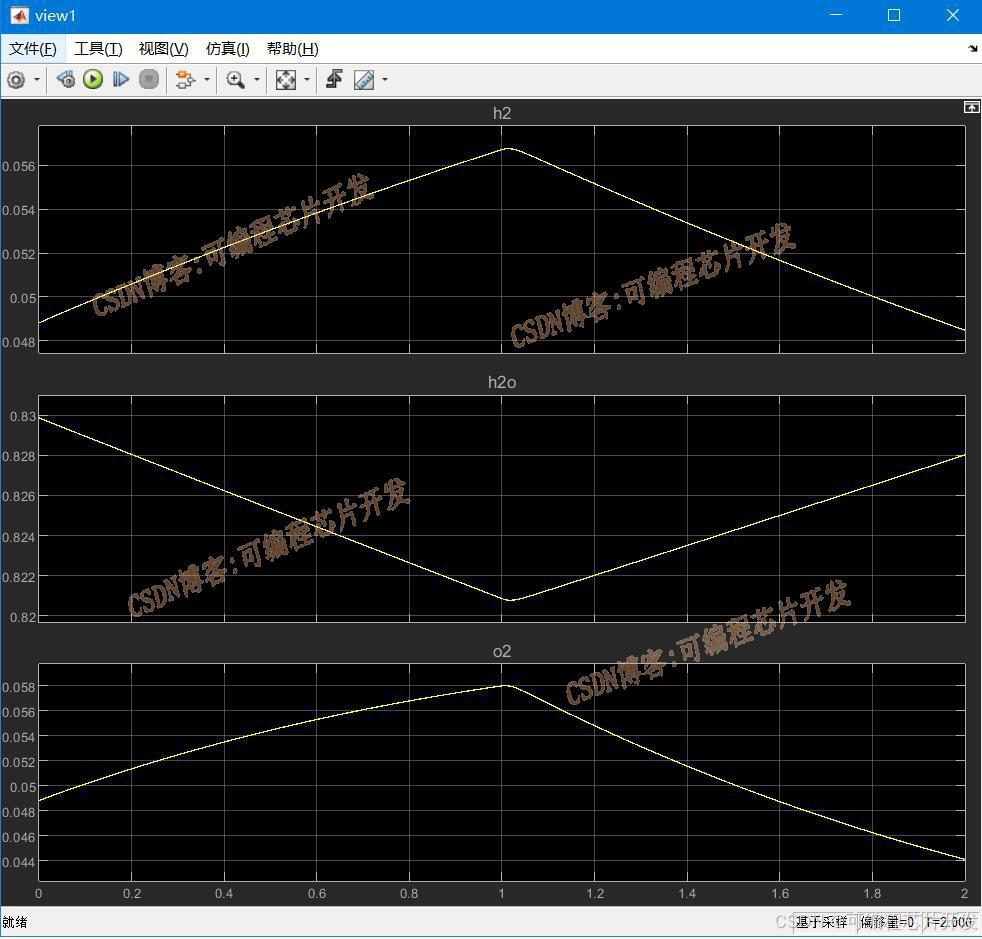Expand the scale axes dropdown arrow

(x=307, y=80)
